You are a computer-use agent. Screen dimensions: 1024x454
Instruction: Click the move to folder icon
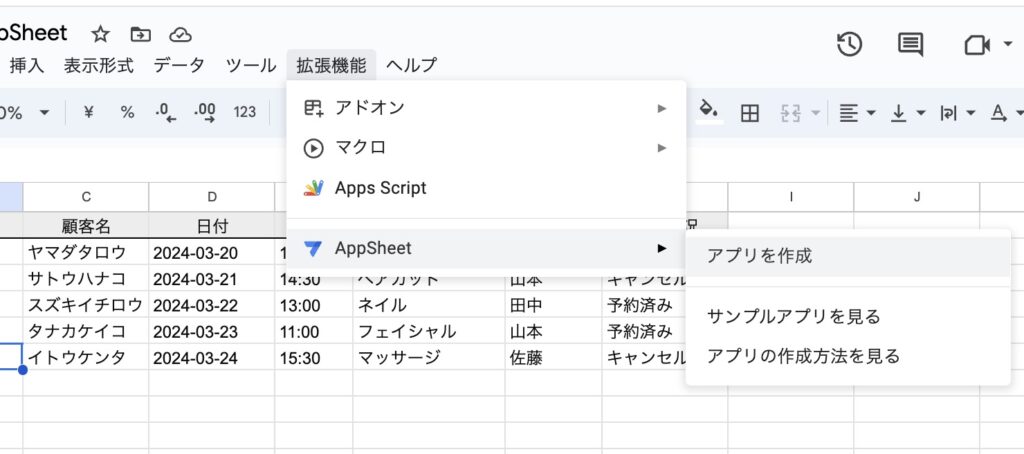(140, 34)
